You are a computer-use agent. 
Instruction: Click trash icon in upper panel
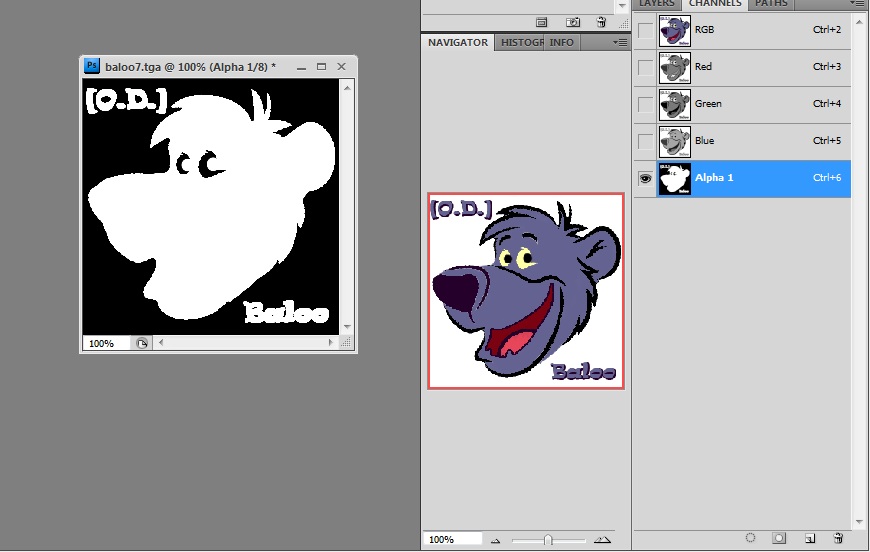600,21
